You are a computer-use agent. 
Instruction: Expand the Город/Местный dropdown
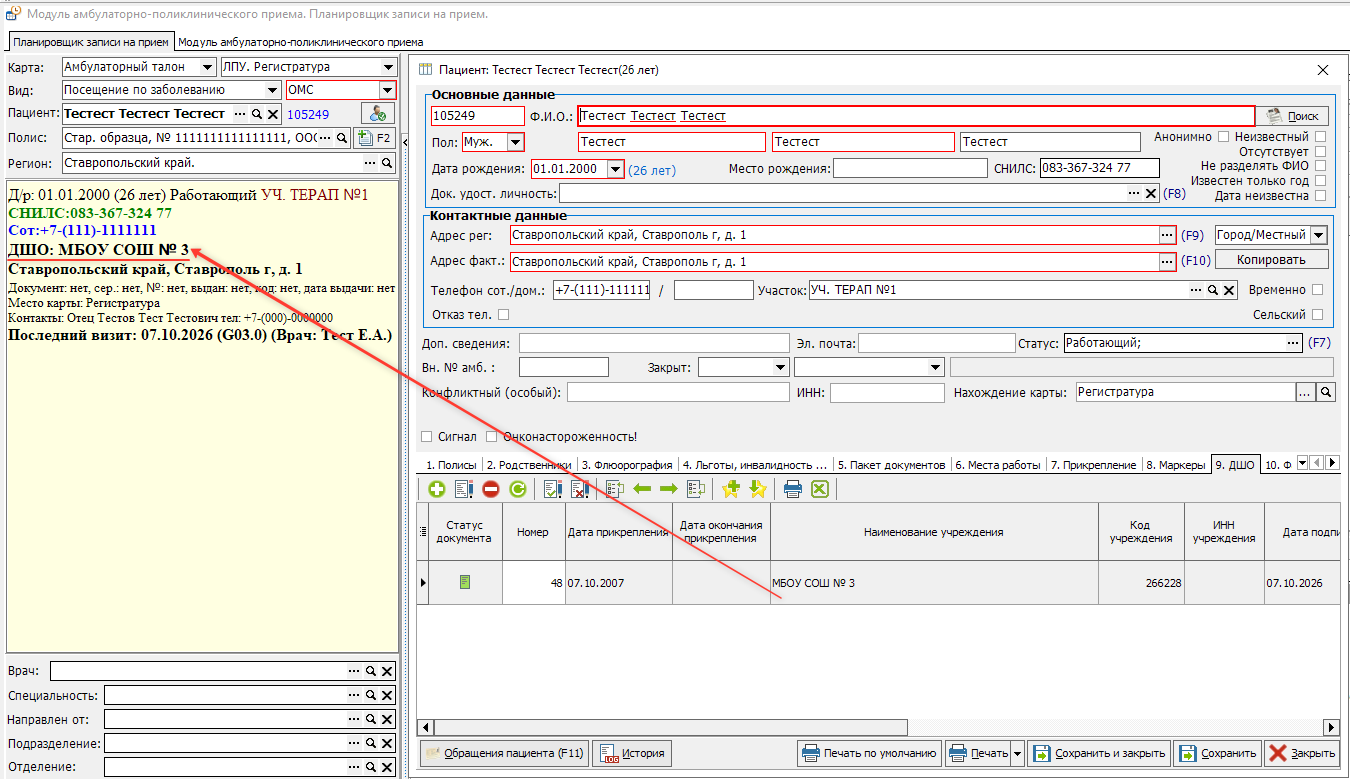click(x=1318, y=235)
